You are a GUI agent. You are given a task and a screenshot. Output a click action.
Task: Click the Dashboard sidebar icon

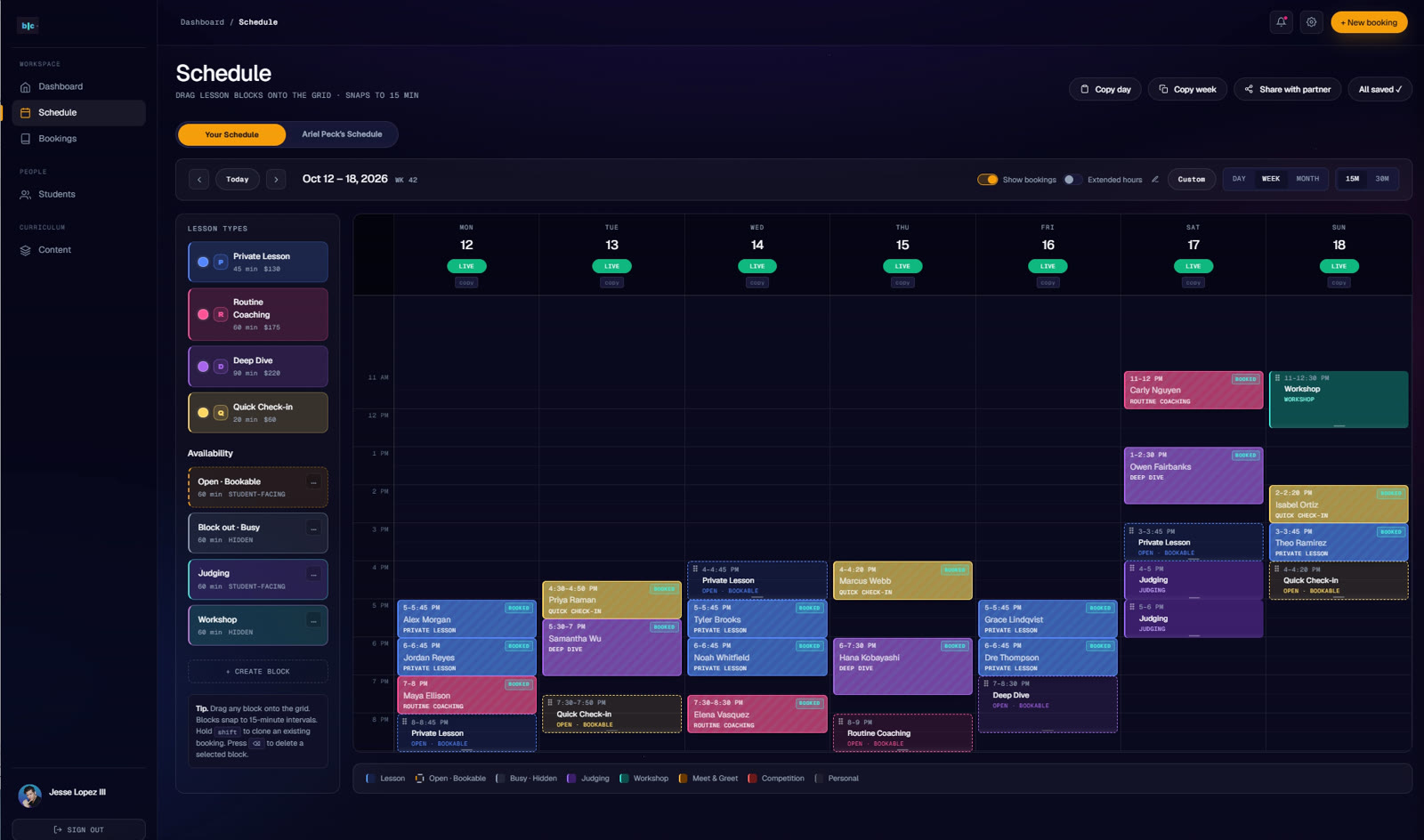click(26, 86)
